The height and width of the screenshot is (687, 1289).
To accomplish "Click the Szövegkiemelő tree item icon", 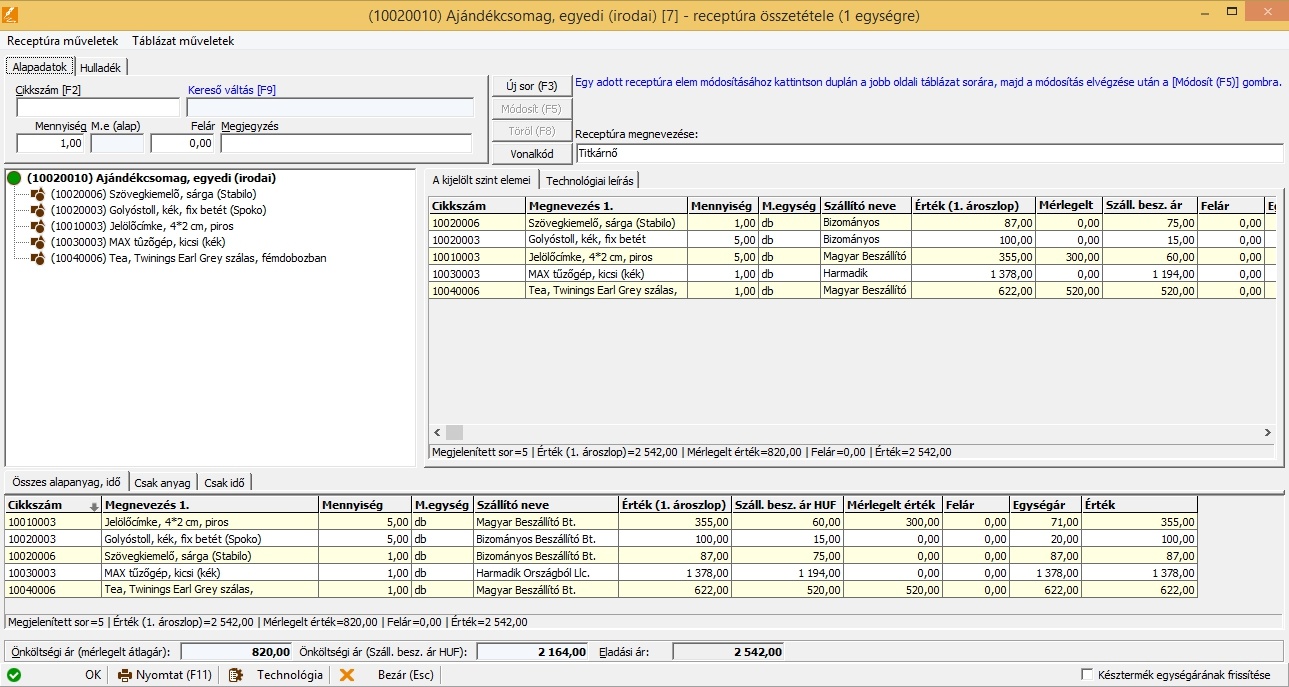I will (38, 194).
